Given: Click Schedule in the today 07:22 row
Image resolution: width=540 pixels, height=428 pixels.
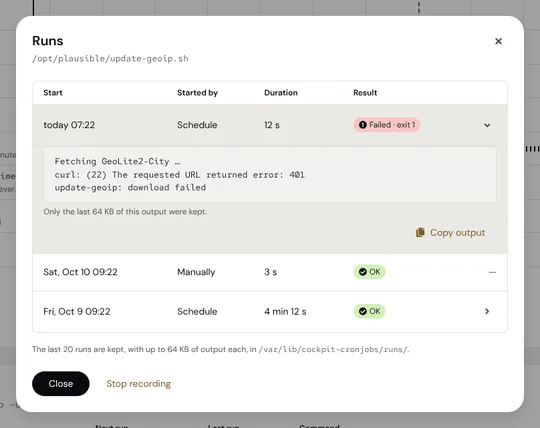Looking at the screenshot, I should [197, 125].
